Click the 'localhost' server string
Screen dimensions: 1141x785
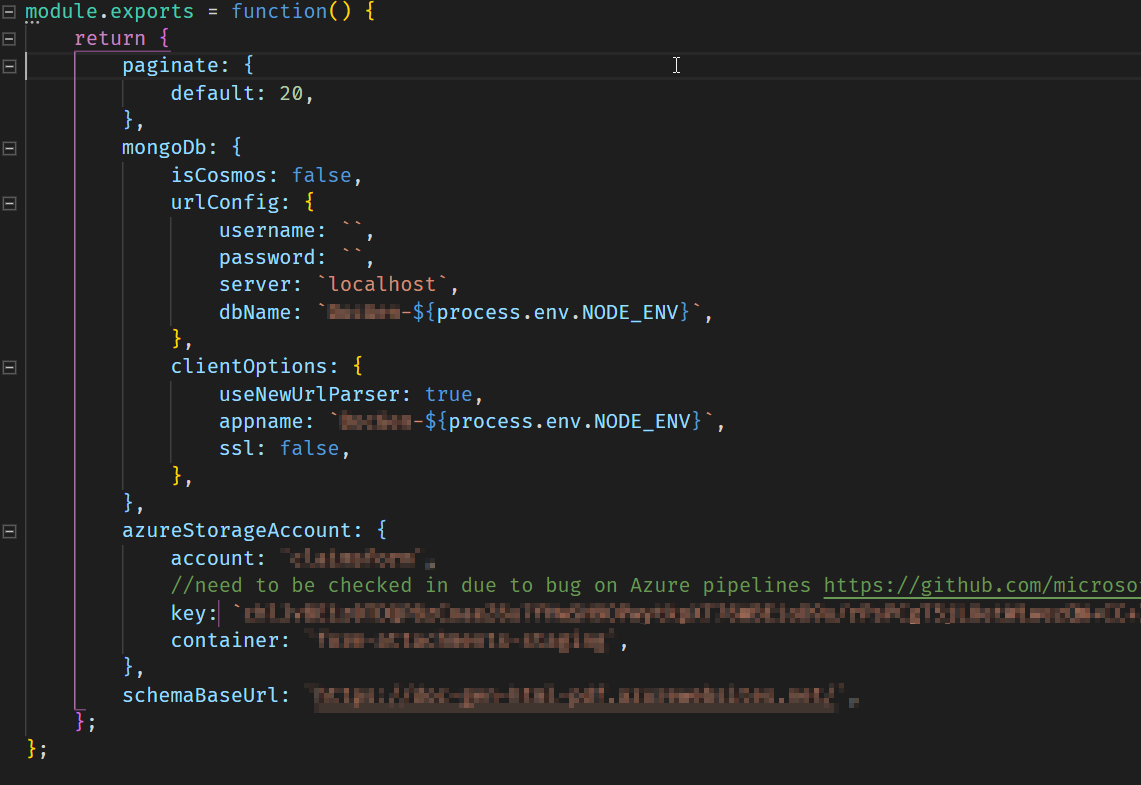[x=382, y=284]
